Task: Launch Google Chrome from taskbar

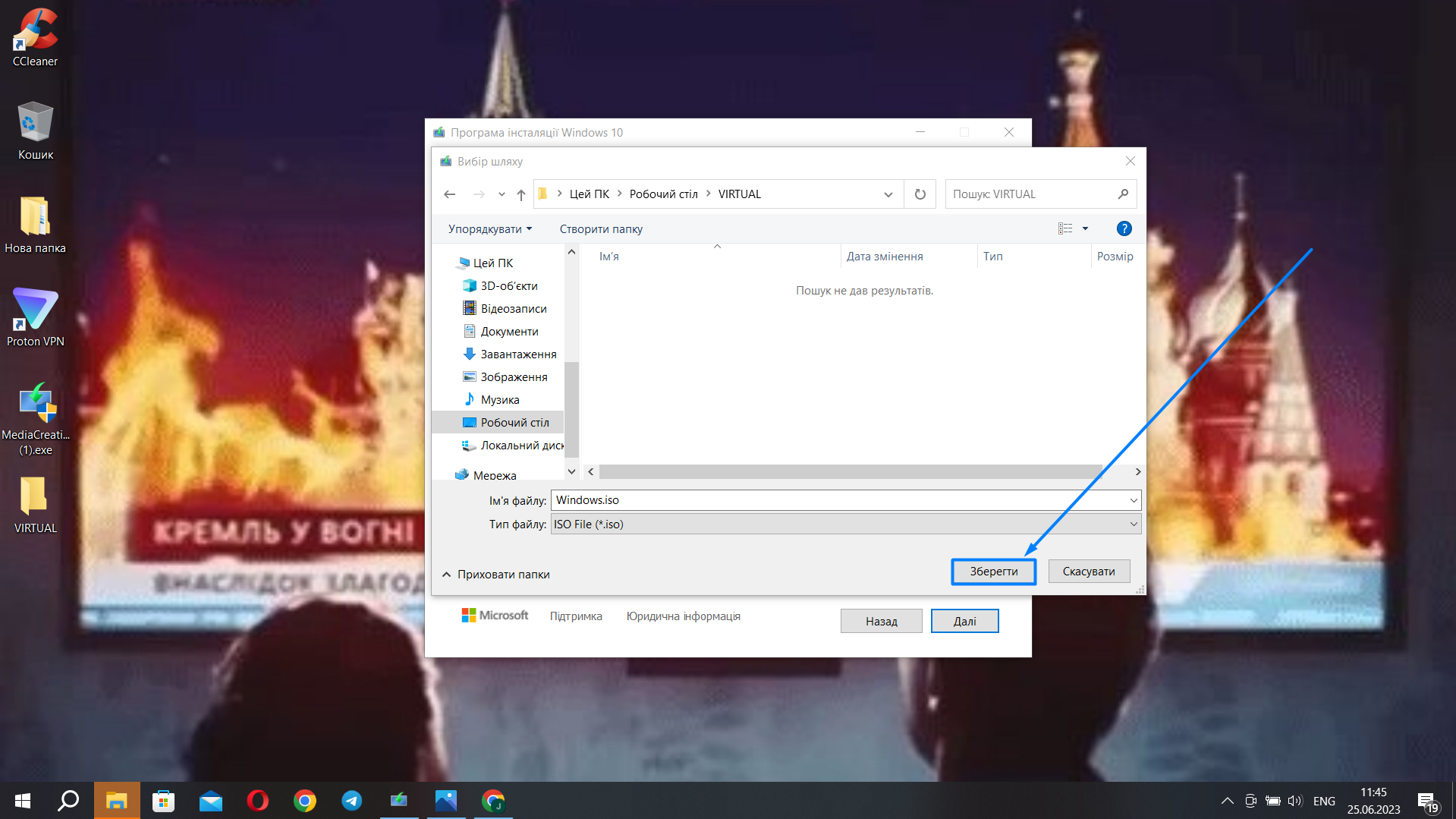Action: tap(304, 801)
